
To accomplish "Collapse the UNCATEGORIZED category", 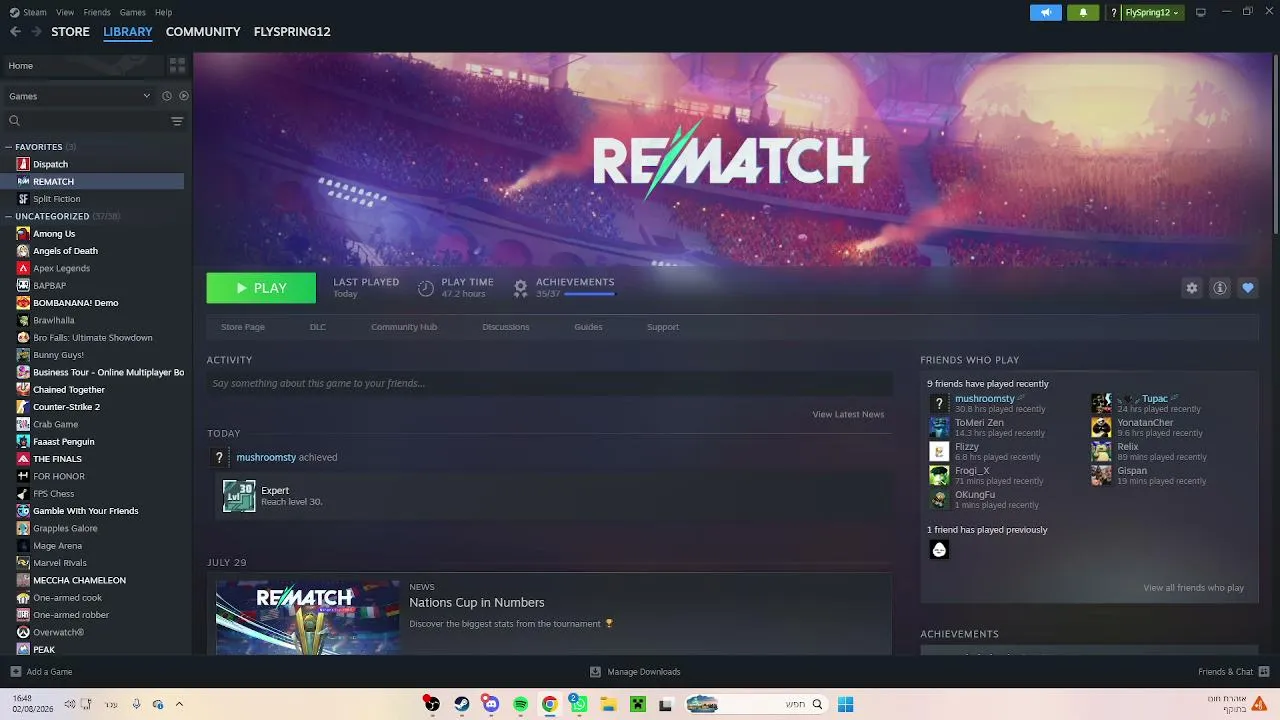I will point(9,216).
